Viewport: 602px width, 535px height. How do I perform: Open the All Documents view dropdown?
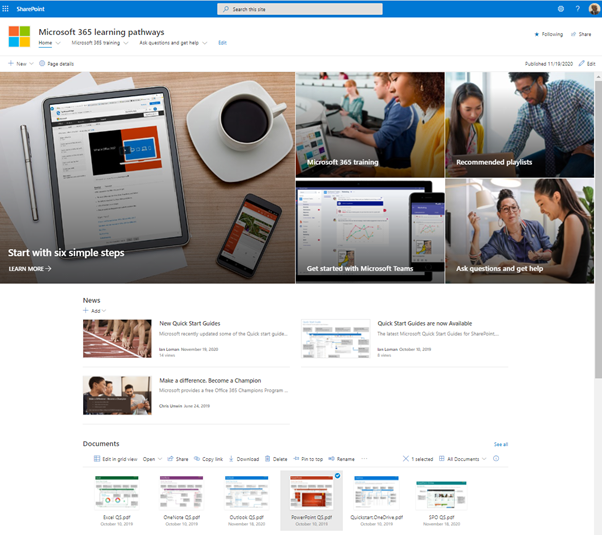tap(463, 459)
